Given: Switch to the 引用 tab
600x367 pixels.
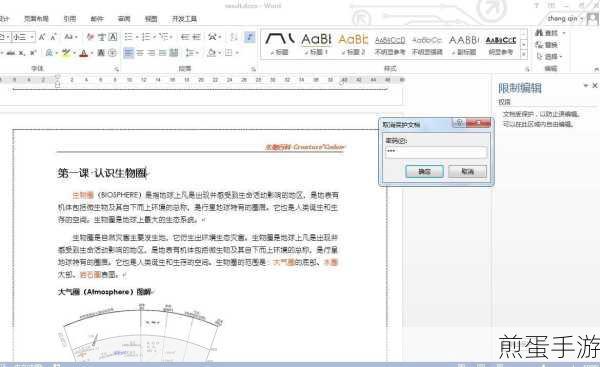Looking at the screenshot, I should pyautogui.click(x=70, y=18).
